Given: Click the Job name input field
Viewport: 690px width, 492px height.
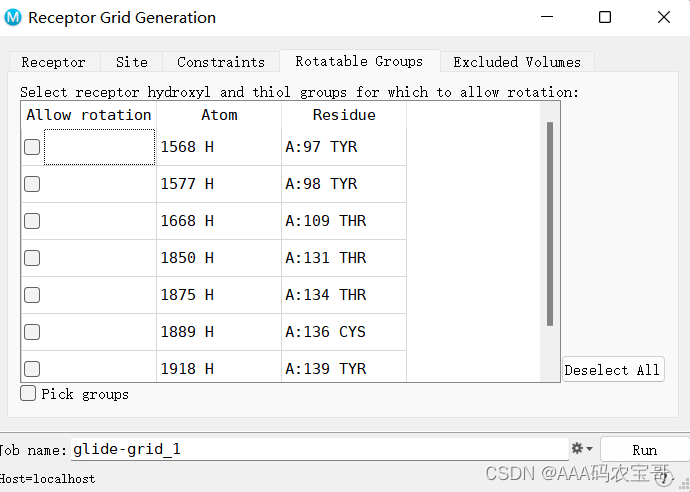Looking at the screenshot, I should (x=320, y=449).
